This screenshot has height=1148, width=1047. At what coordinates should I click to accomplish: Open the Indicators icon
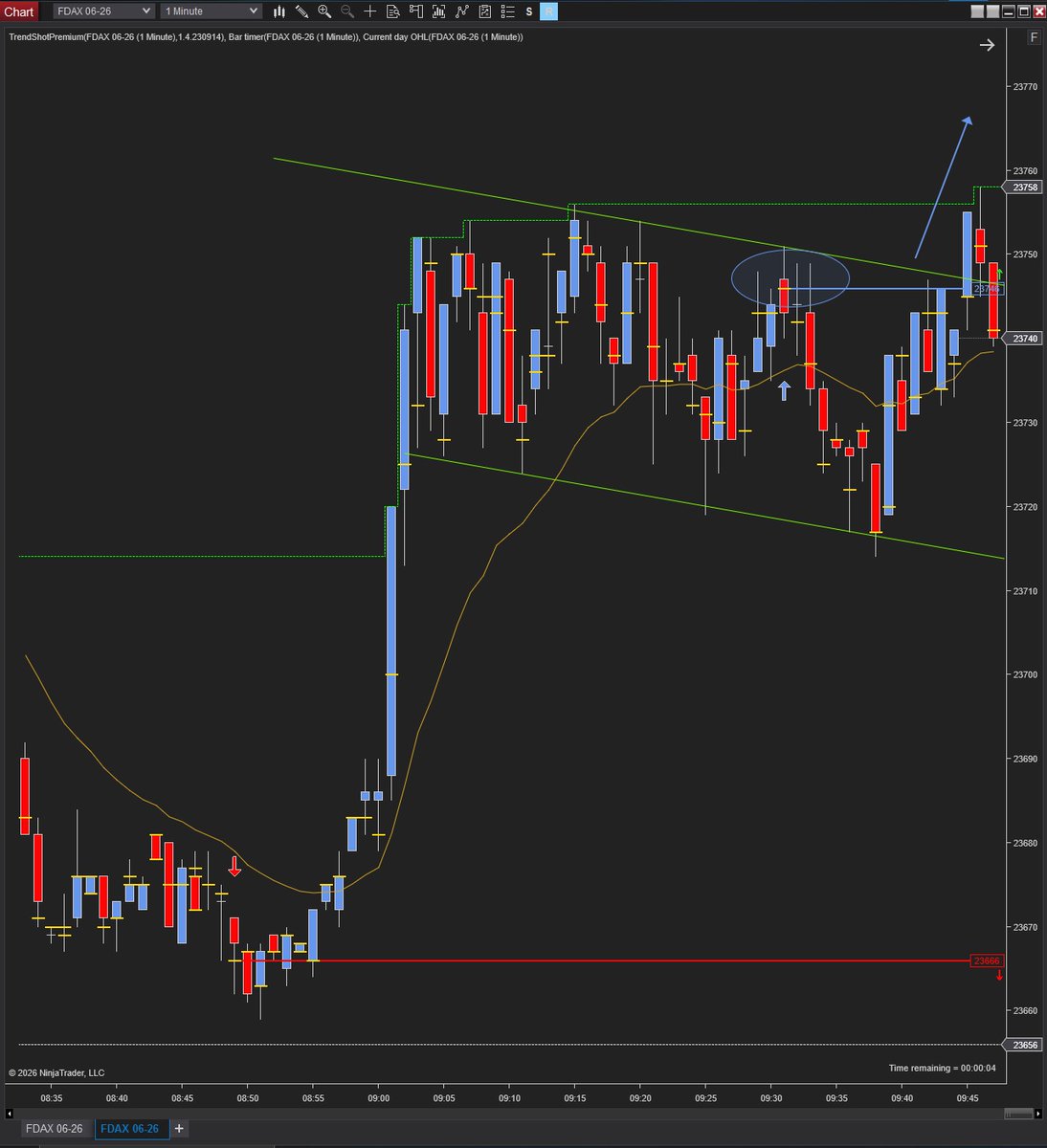point(461,11)
